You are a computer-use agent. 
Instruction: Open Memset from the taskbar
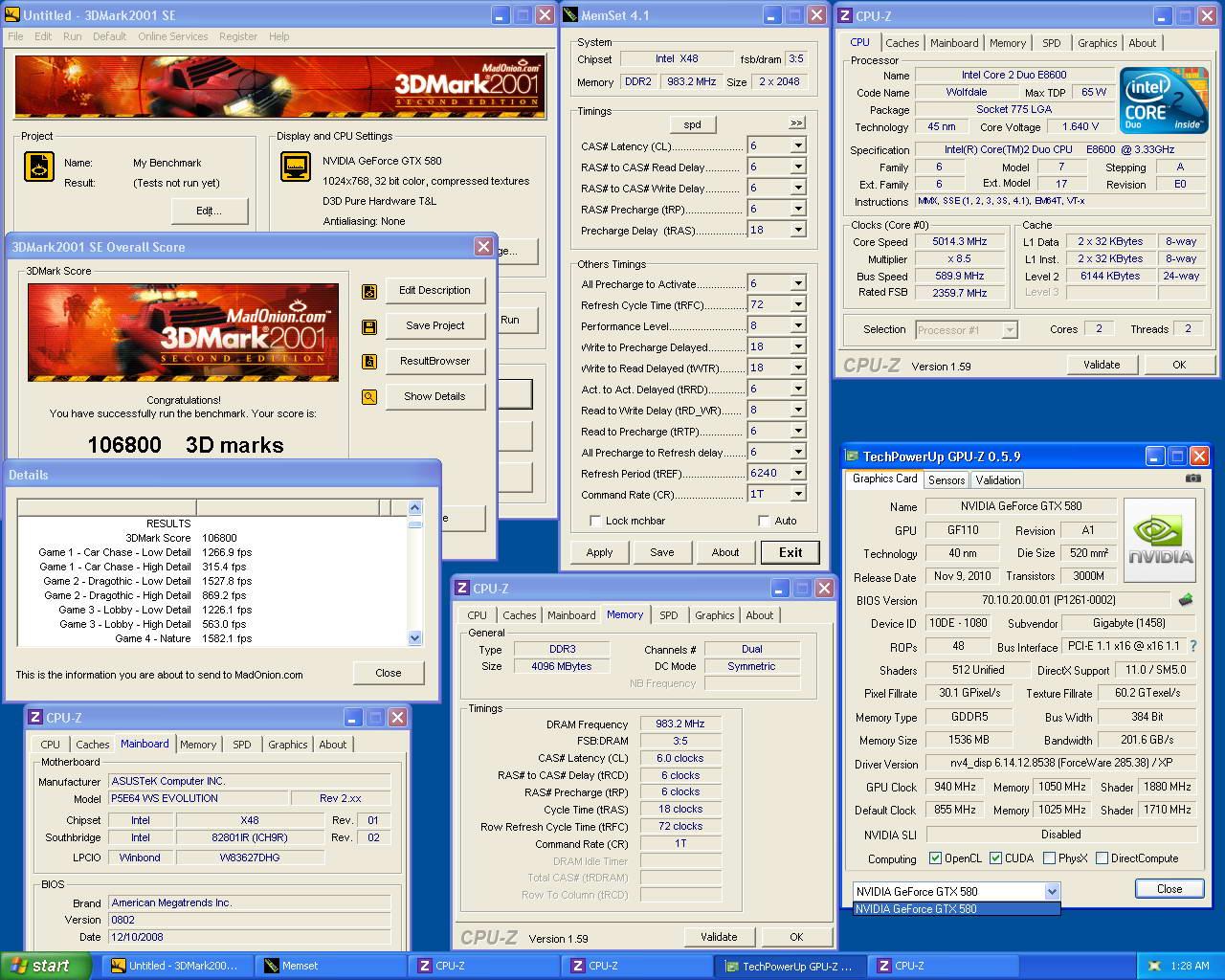(x=331, y=966)
